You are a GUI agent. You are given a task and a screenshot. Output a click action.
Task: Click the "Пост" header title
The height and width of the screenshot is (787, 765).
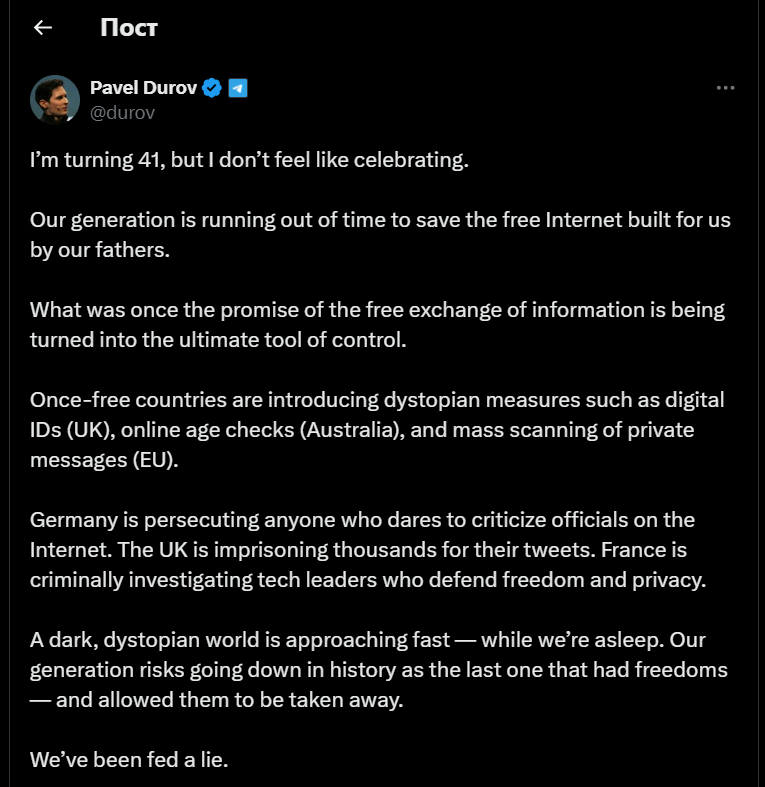click(129, 28)
